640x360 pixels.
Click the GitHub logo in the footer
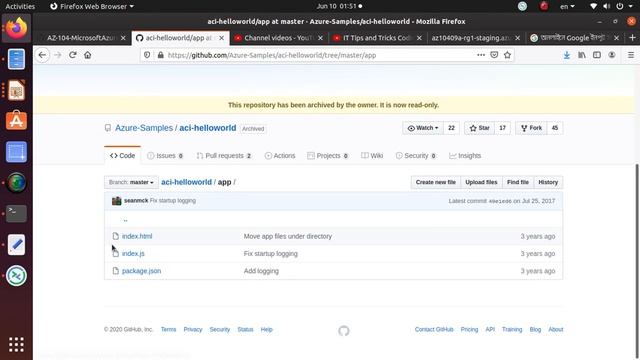(x=344, y=331)
